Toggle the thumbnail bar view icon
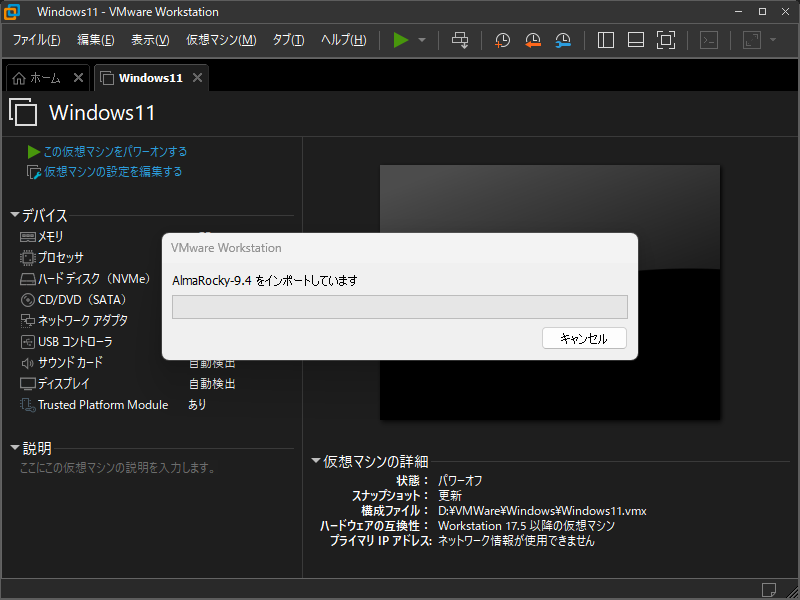This screenshot has width=800, height=600. [636, 40]
